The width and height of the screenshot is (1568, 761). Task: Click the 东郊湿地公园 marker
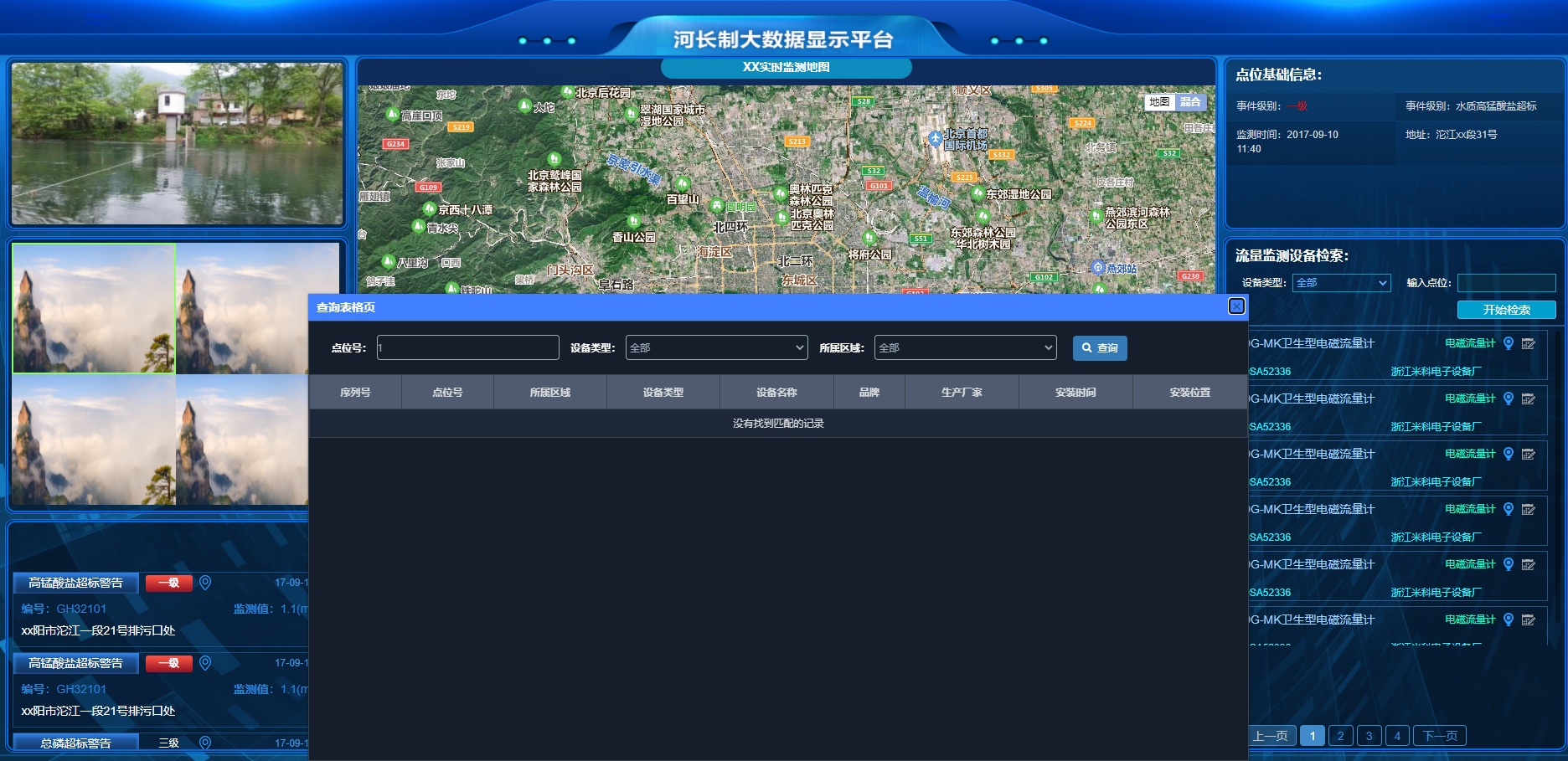click(x=977, y=193)
